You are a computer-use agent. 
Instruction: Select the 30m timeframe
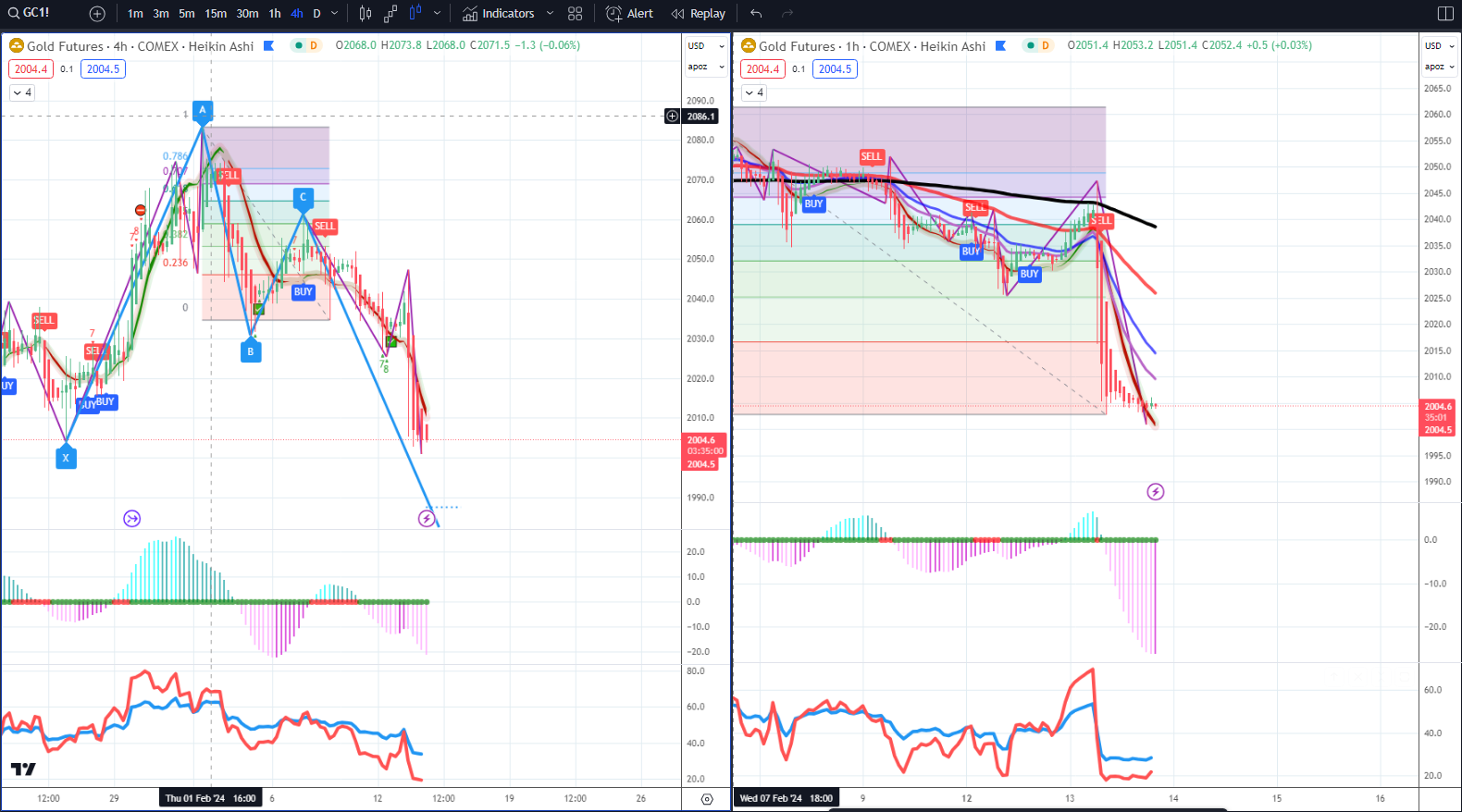tap(247, 14)
